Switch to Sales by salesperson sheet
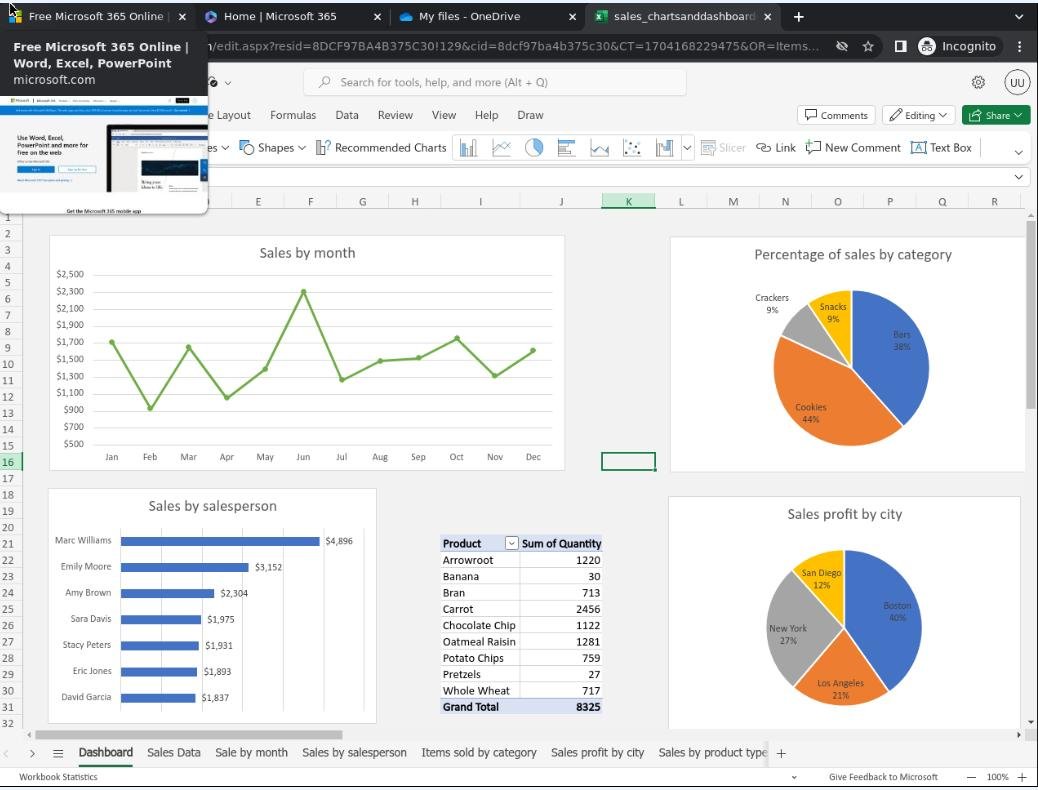The image size is (1038, 790). [x=354, y=752]
